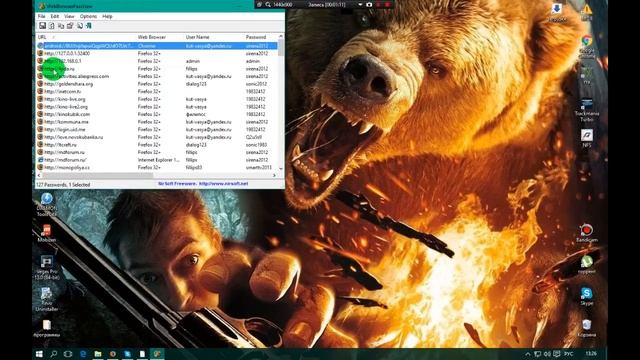Viewport: 640px width, 360px height.
Task: Sort by the Password column header
Action: 260,37
